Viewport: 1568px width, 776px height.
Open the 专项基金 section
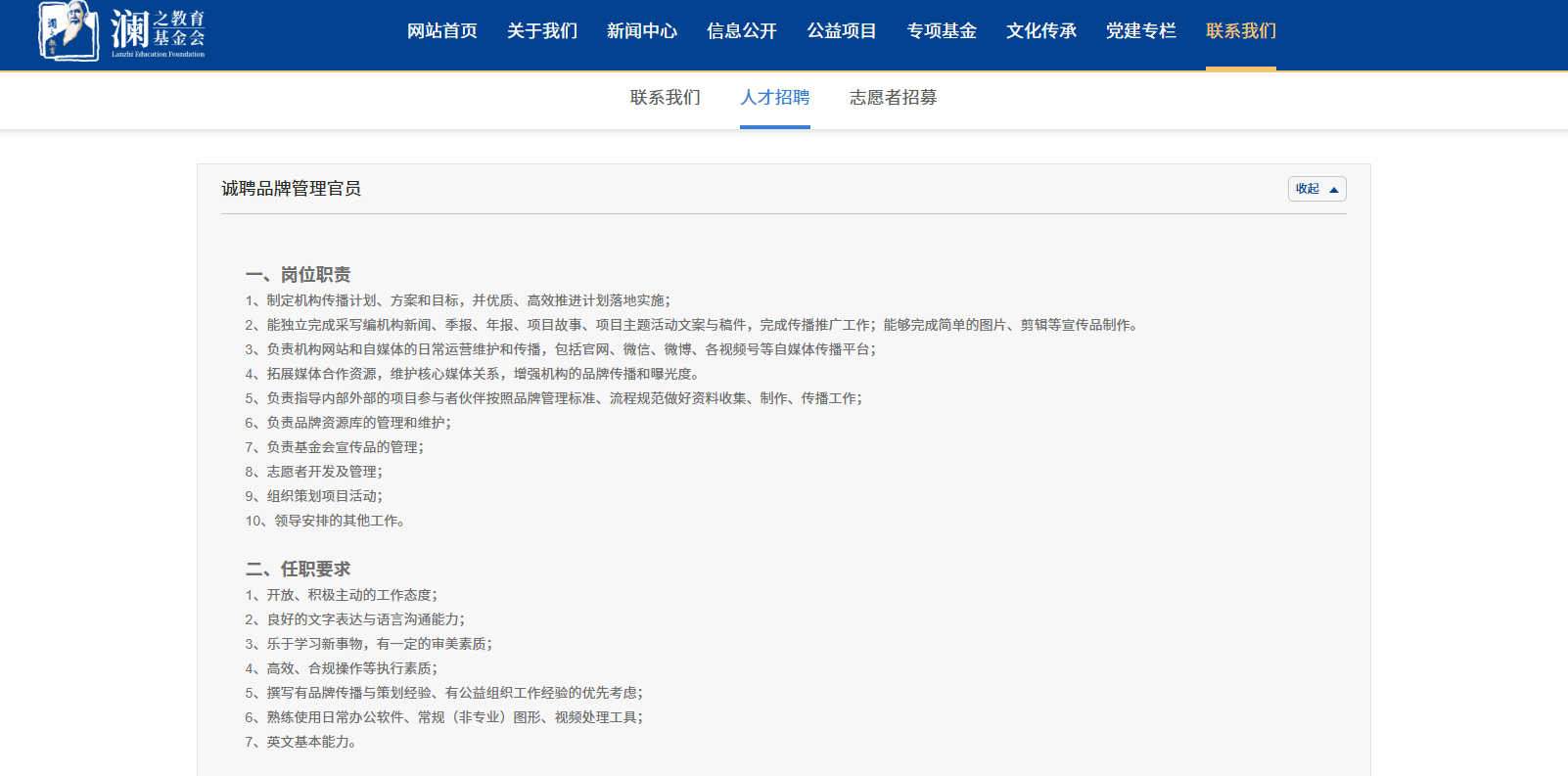pos(942,31)
